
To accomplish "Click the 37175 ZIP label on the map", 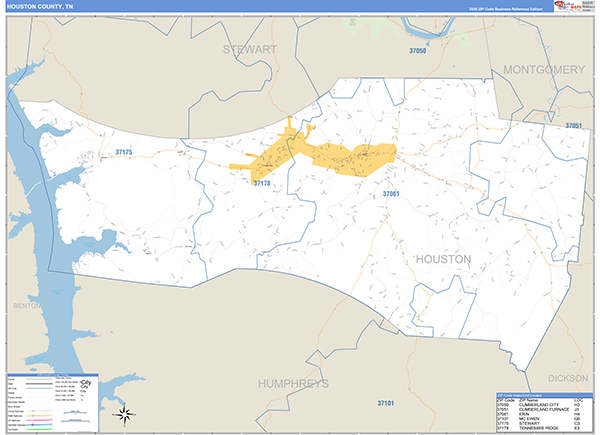I will point(124,152).
